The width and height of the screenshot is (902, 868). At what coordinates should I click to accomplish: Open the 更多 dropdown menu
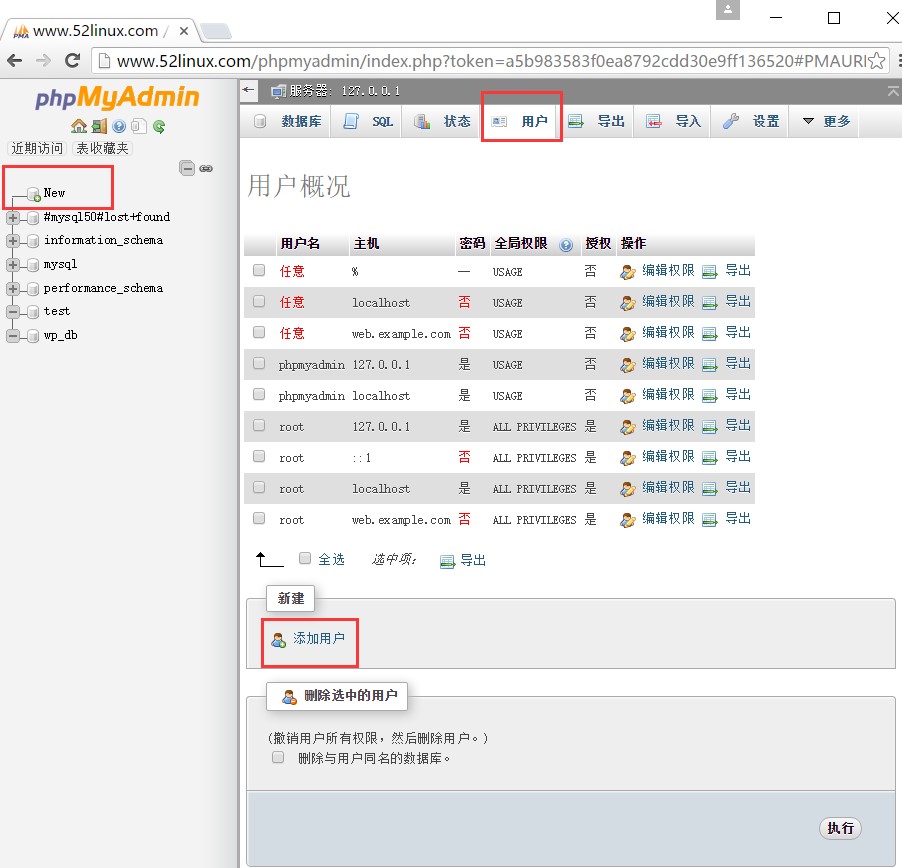(x=825, y=121)
